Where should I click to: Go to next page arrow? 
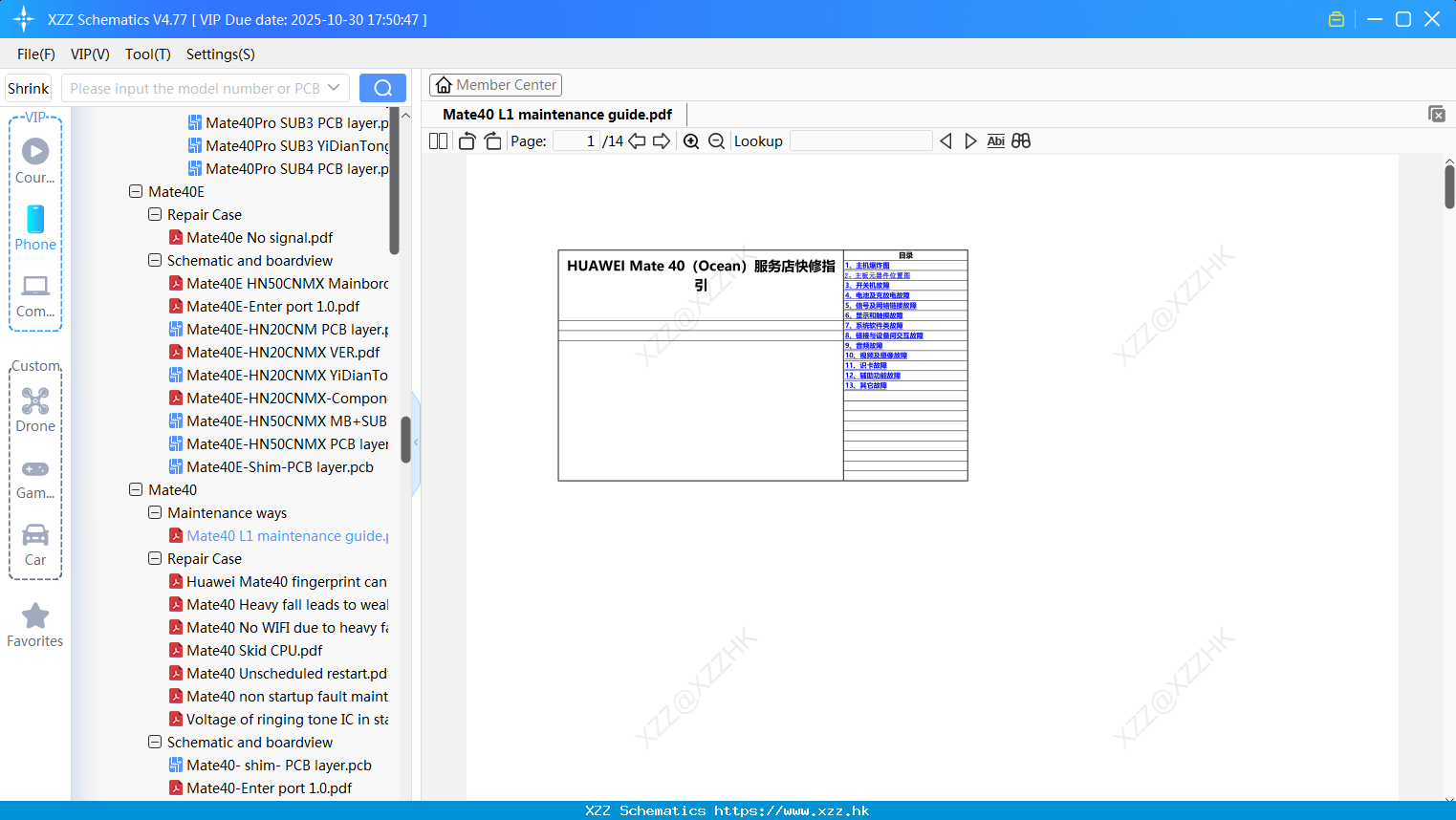tap(662, 141)
